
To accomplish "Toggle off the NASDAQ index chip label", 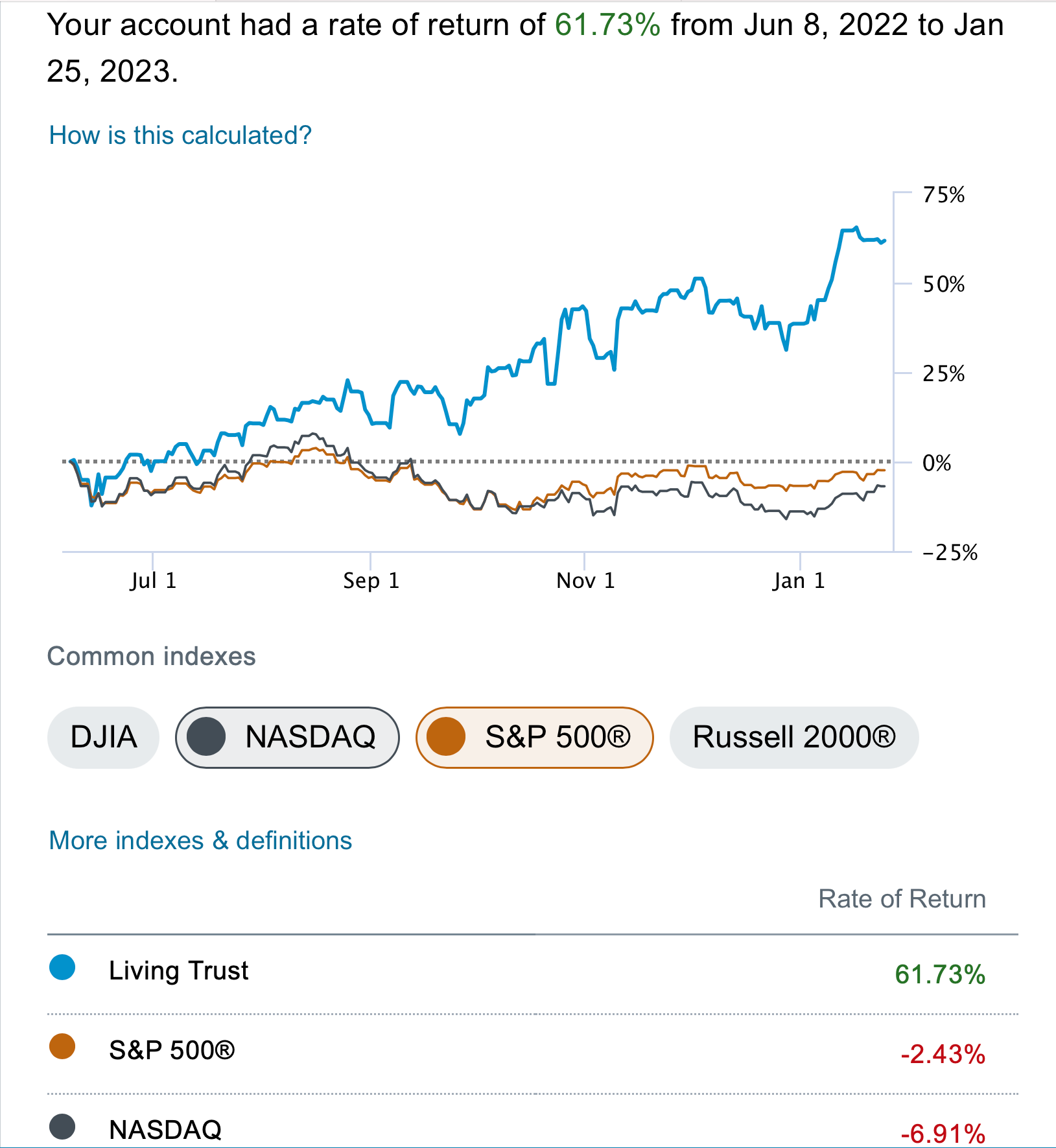I will pos(310,737).
